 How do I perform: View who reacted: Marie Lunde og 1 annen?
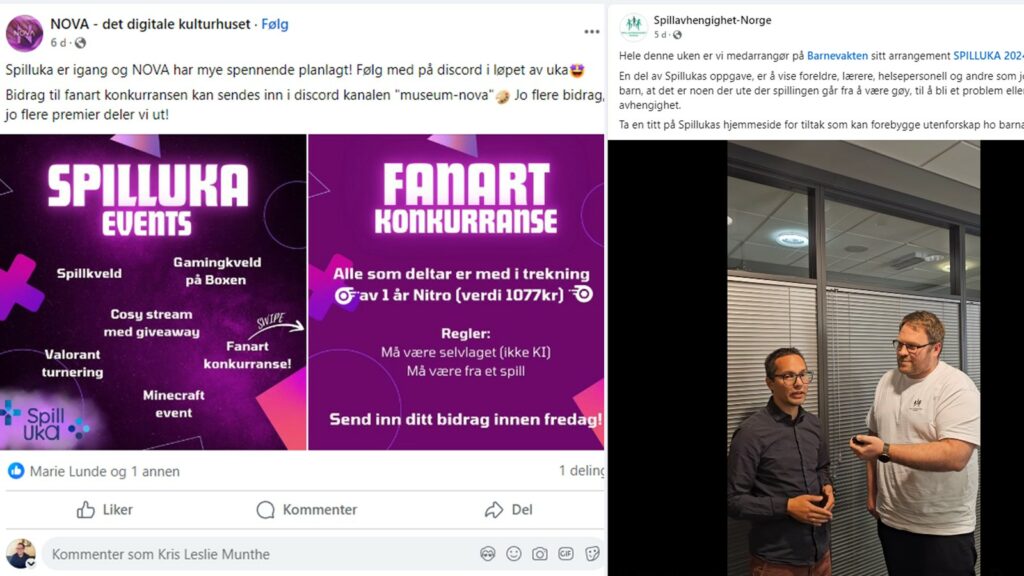click(x=104, y=471)
